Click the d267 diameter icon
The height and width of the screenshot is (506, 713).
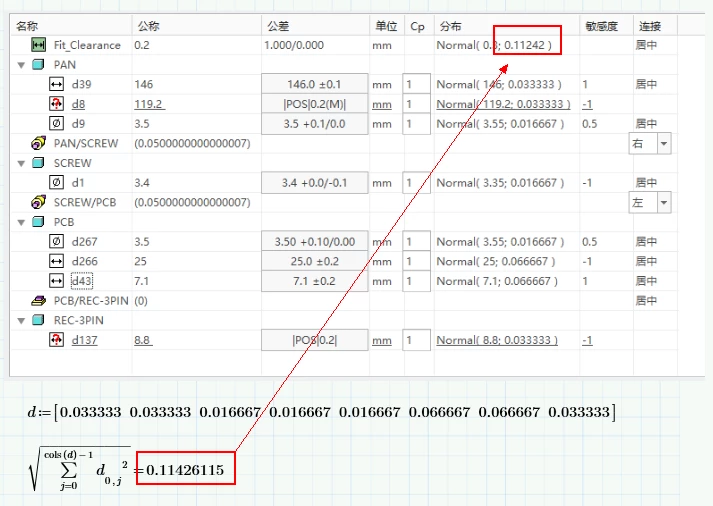pos(56,241)
